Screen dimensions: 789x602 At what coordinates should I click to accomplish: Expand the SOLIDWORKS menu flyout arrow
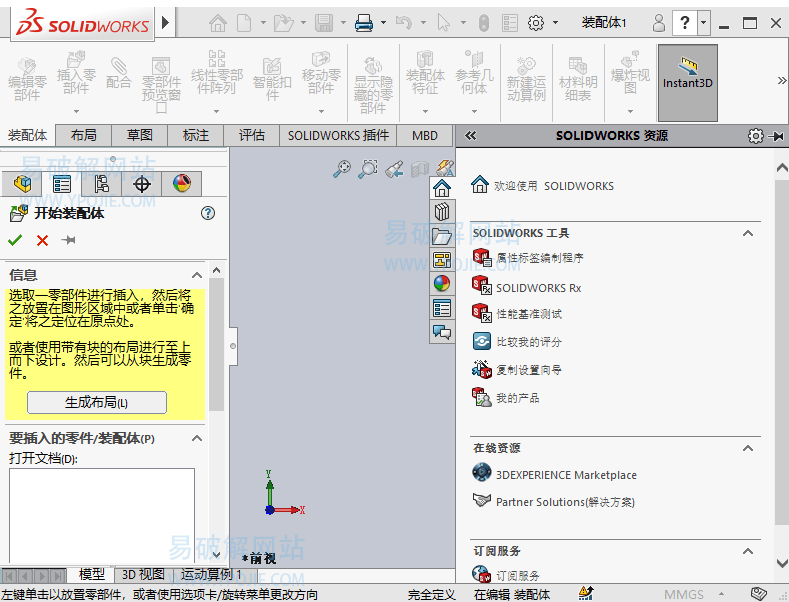coord(166,23)
